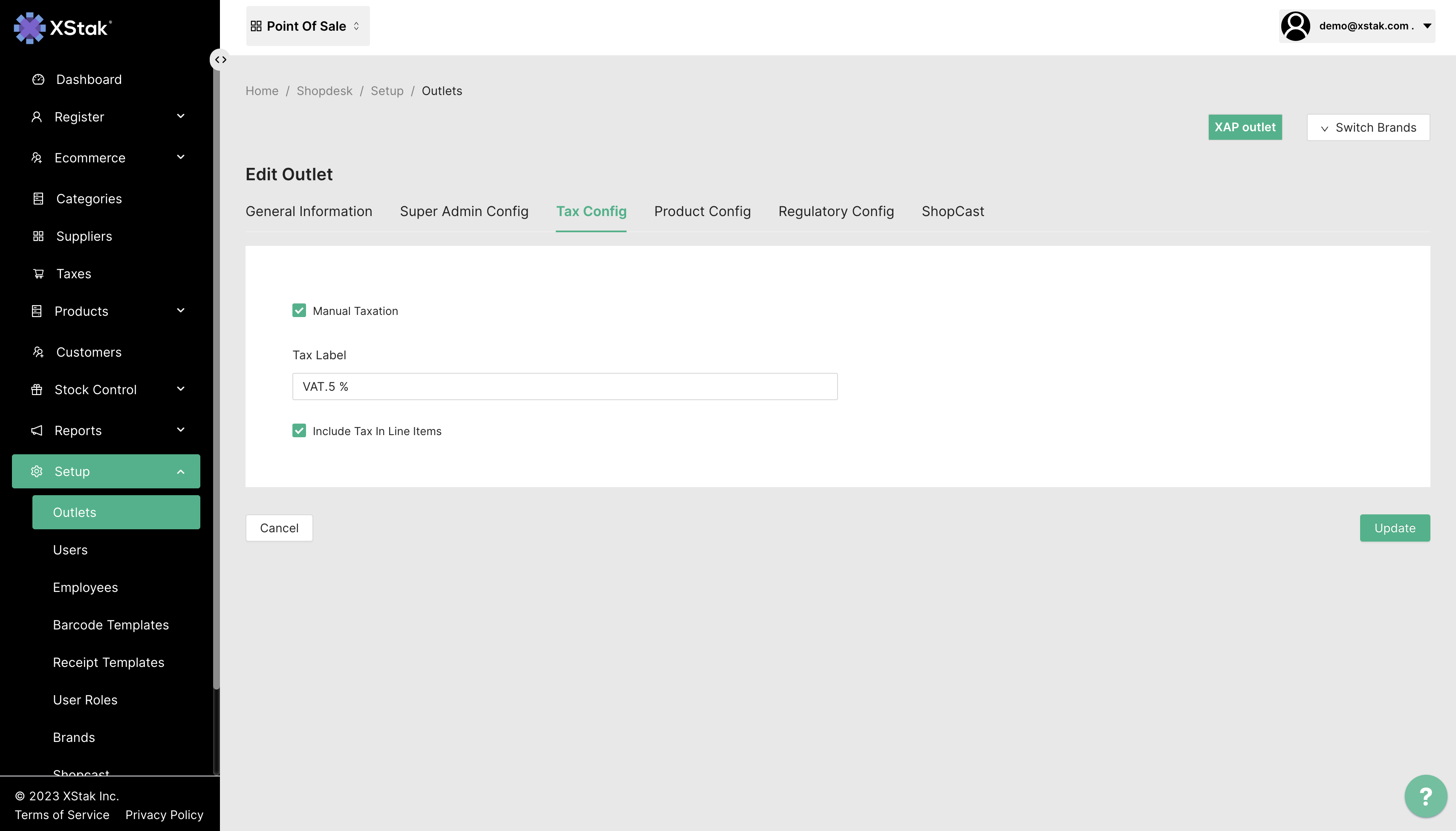
Task: Open the Point Of Sale app switcher
Action: click(x=308, y=26)
